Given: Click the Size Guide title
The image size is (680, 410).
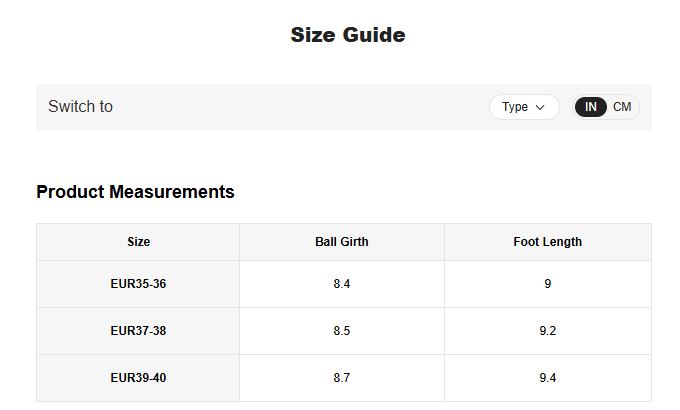Looking at the screenshot, I should (x=347, y=35).
